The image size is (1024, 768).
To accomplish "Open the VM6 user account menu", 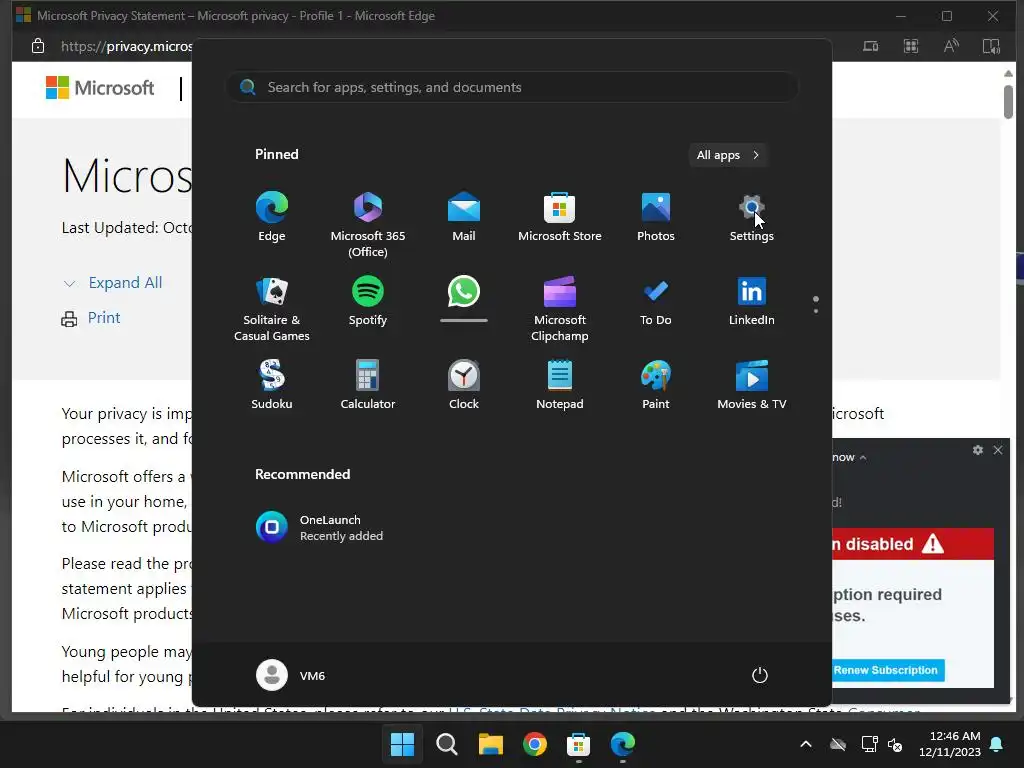I will [291, 675].
